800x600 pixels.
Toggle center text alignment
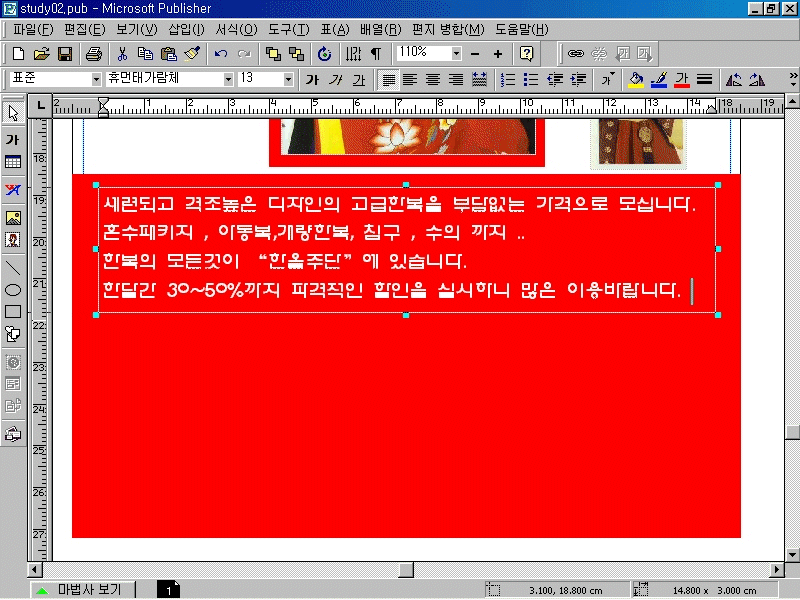tap(433, 80)
